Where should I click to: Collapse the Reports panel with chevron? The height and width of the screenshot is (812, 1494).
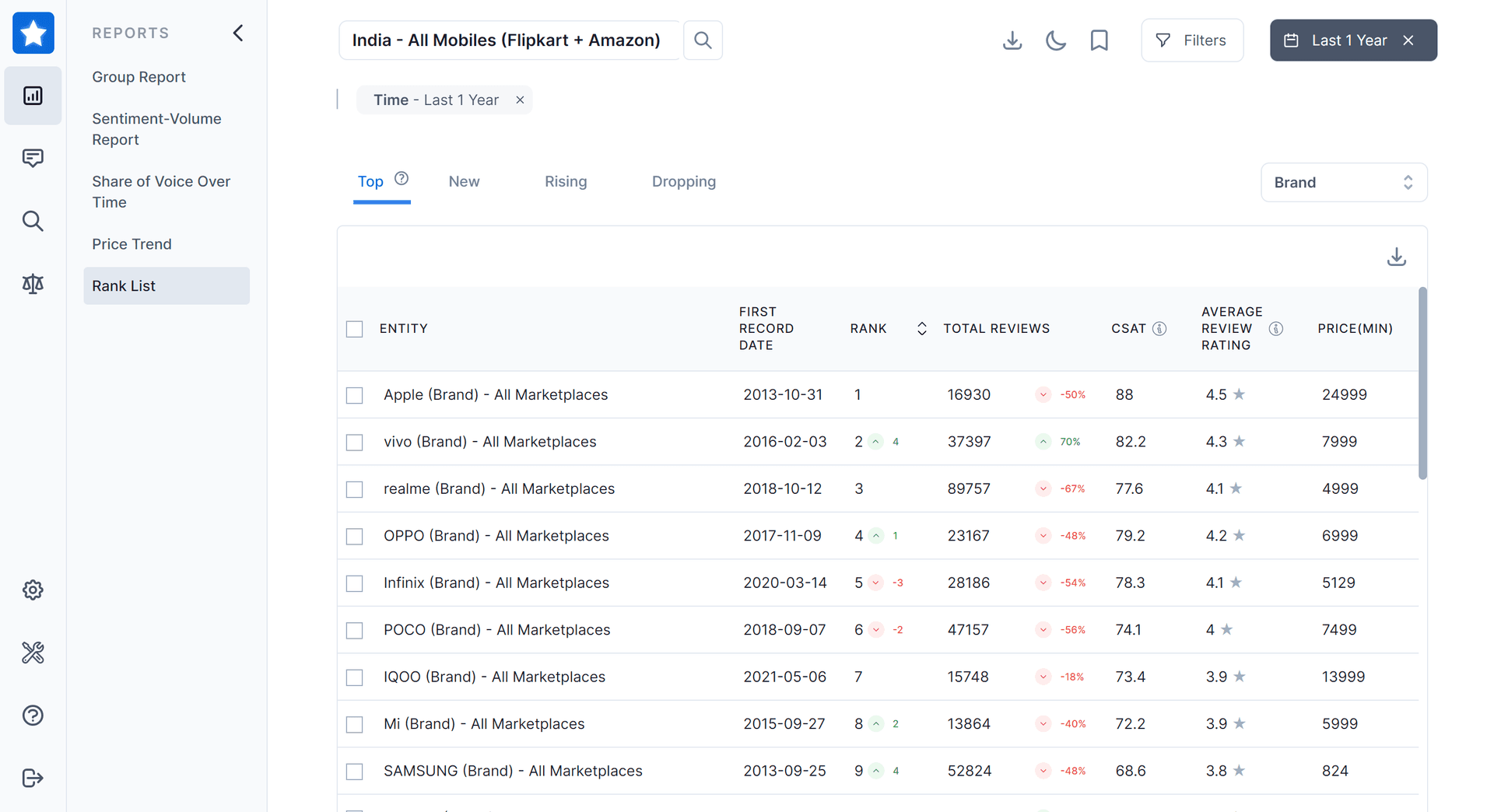[238, 33]
